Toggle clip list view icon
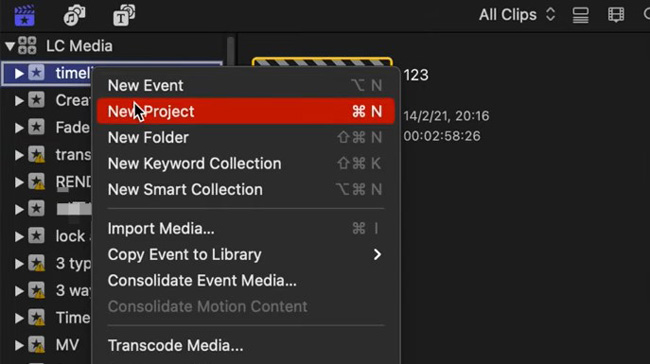Image resolution: width=650 pixels, height=364 pixels. (x=580, y=15)
